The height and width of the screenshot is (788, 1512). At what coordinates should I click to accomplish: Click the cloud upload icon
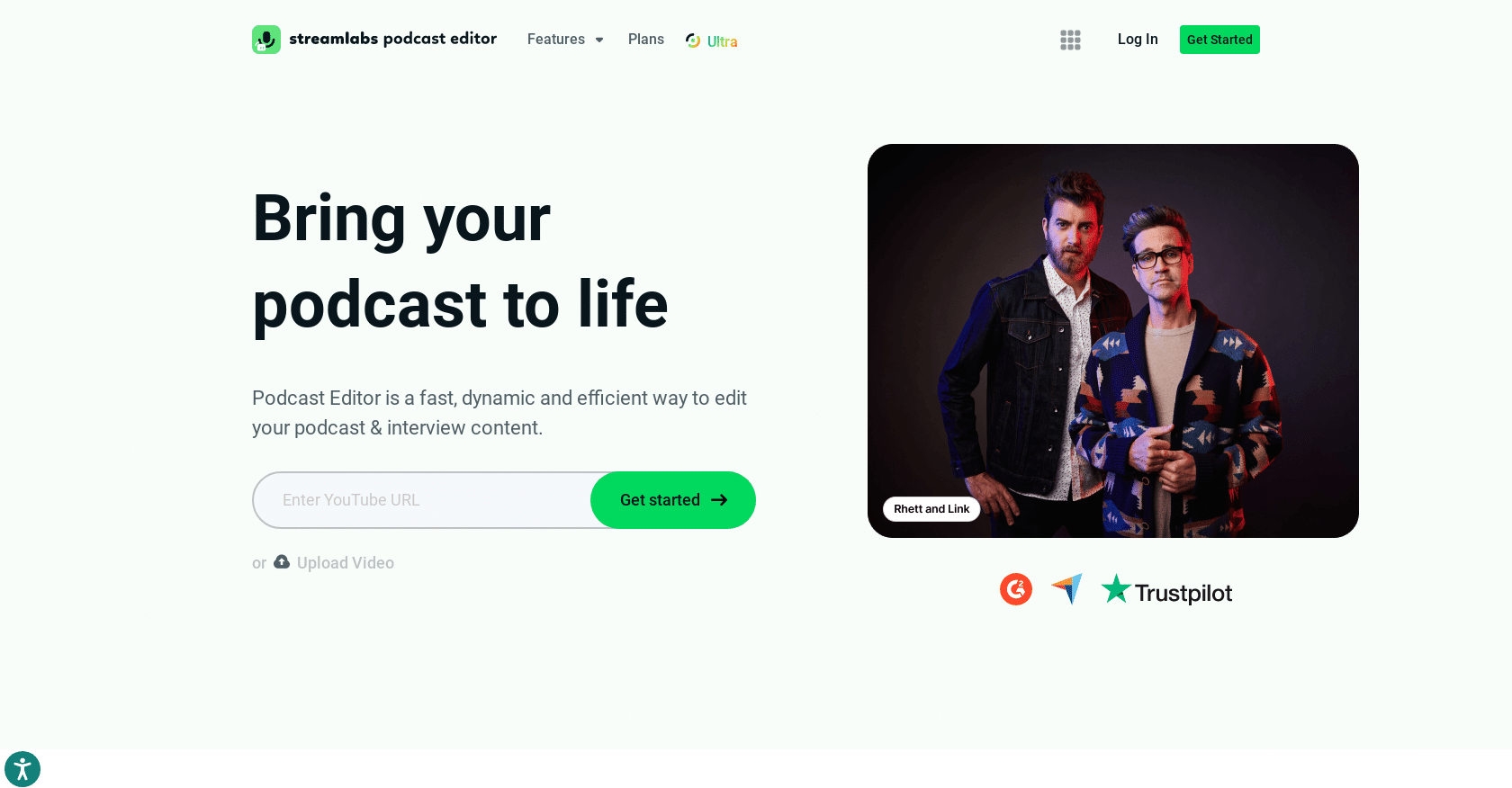[x=282, y=562]
